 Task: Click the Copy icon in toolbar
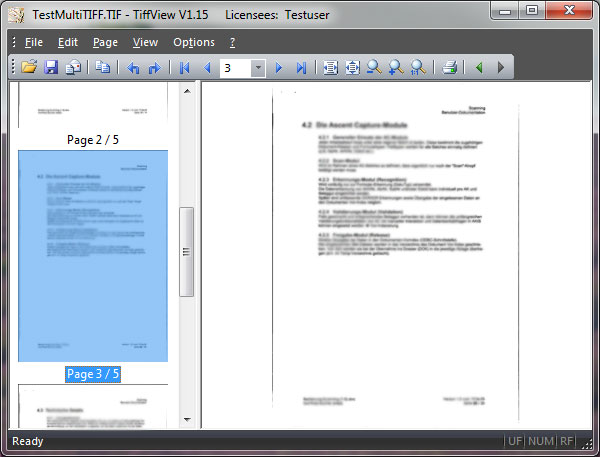coord(104,68)
